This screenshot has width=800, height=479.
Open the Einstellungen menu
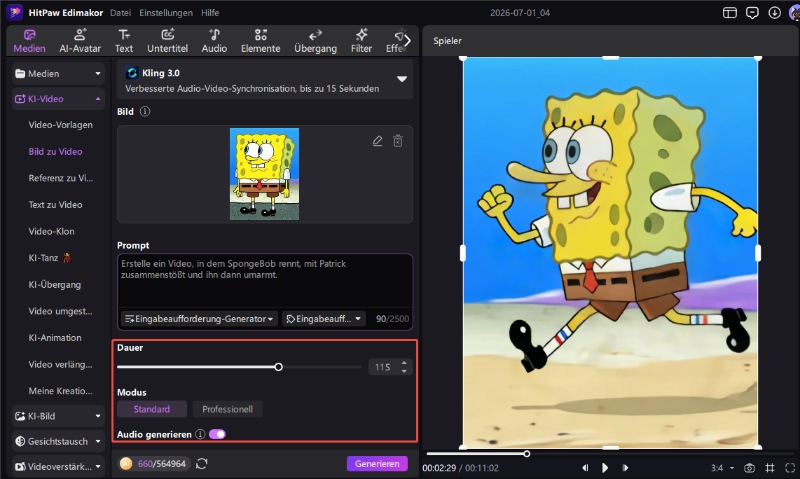click(x=166, y=13)
